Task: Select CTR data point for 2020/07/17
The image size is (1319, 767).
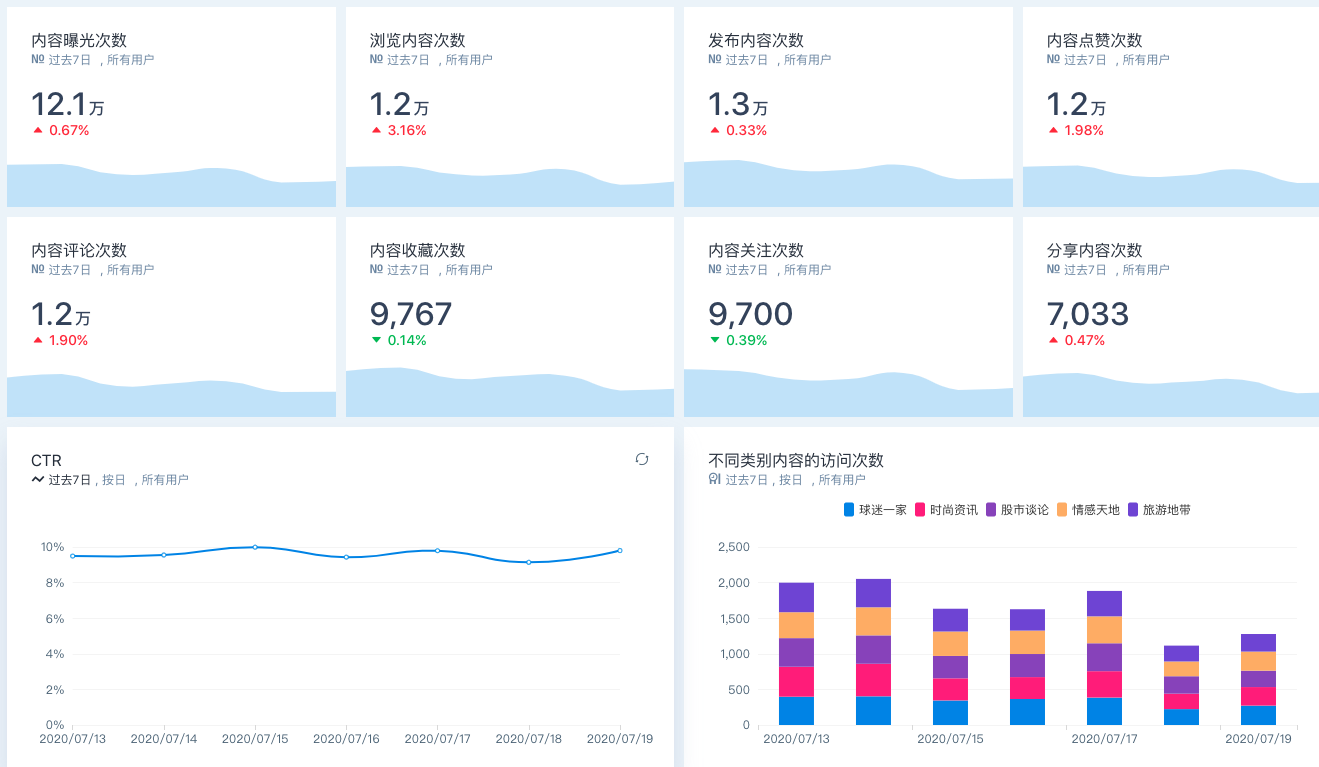Action: (437, 550)
